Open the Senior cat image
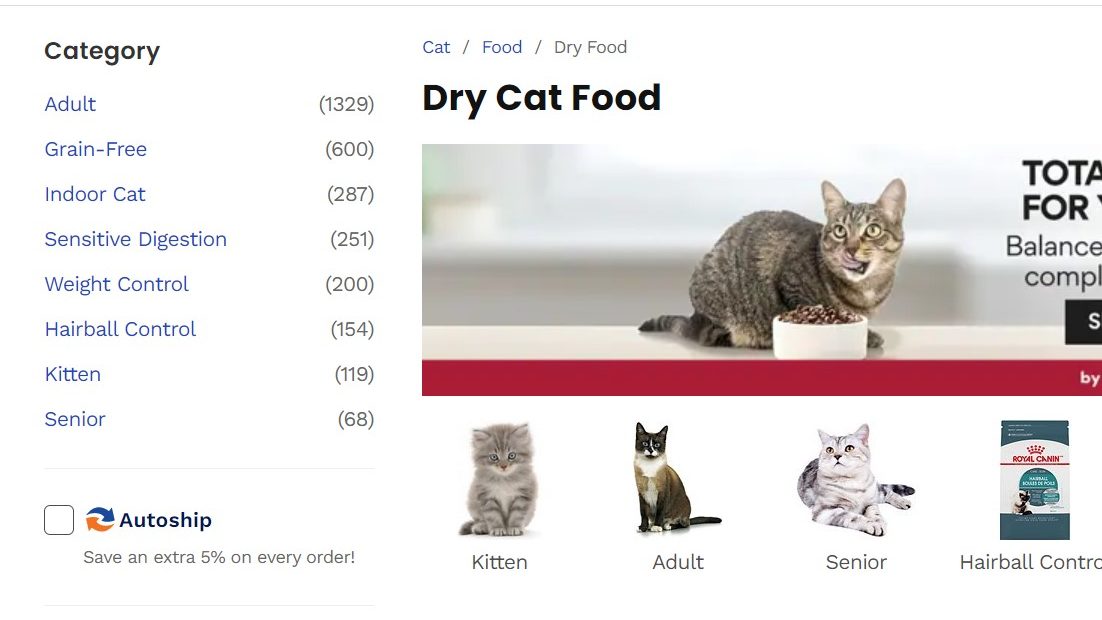The height and width of the screenshot is (620, 1102). [x=855, y=480]
